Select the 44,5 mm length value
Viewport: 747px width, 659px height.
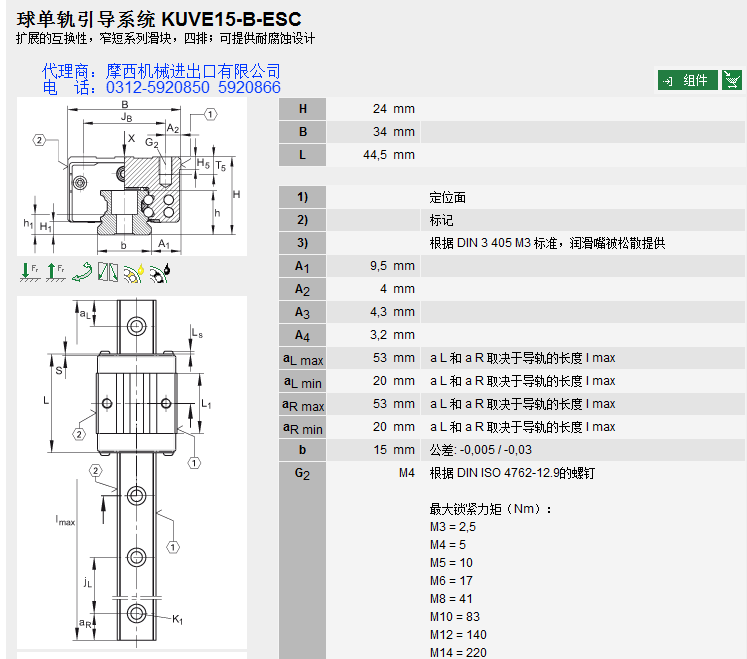[389, 155]
